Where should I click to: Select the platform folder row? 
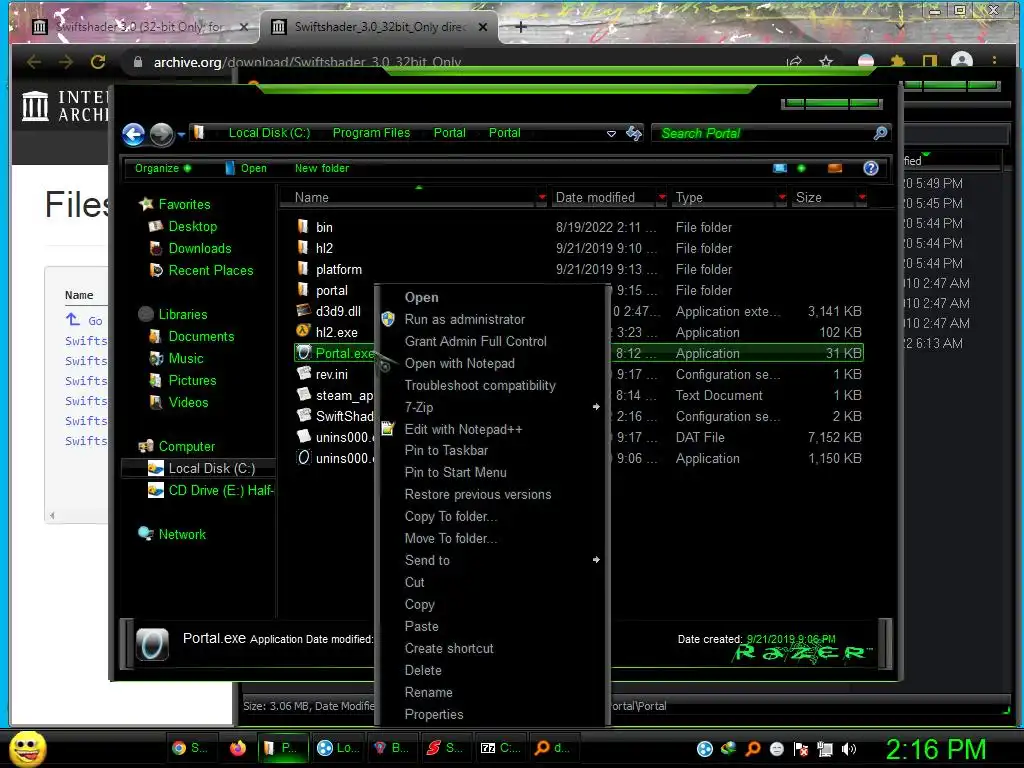(579, 269)
